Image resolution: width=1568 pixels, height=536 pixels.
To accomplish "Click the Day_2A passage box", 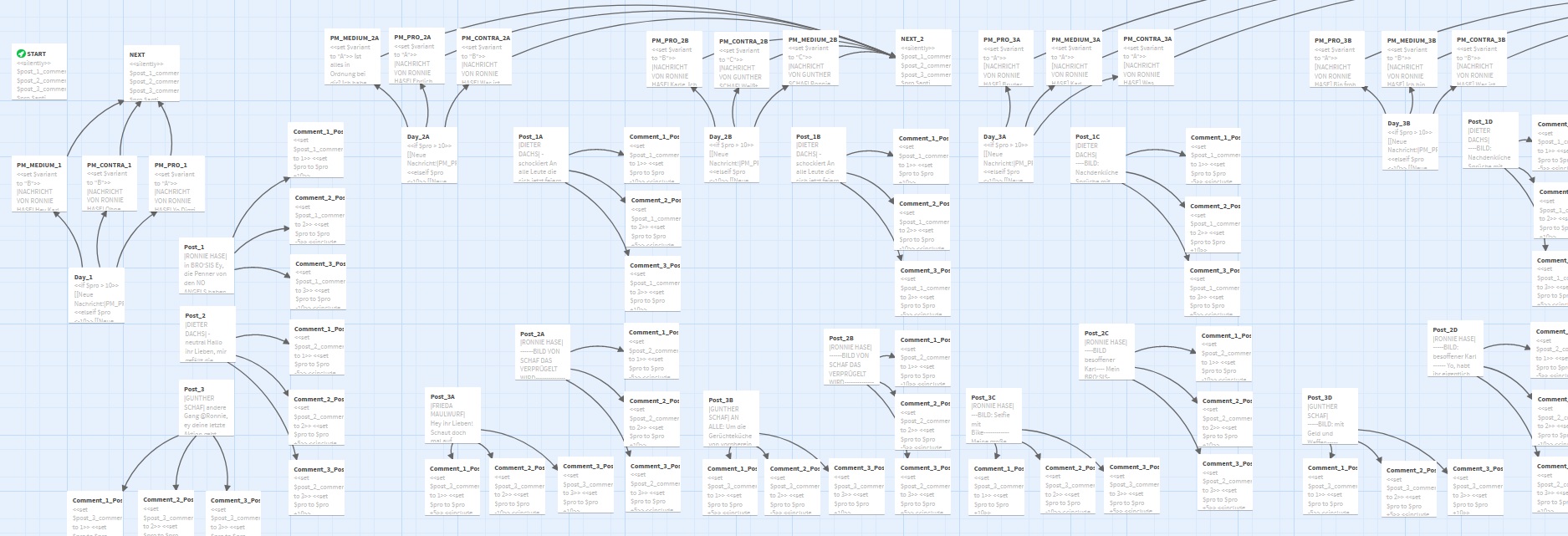I will coord(430,155).
